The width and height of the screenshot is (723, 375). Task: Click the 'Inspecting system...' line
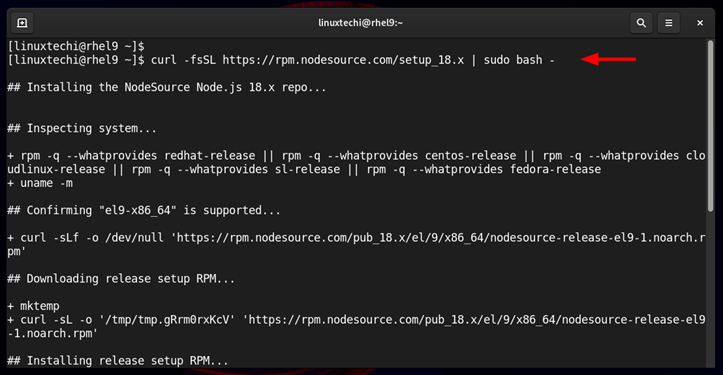[82, 128]
